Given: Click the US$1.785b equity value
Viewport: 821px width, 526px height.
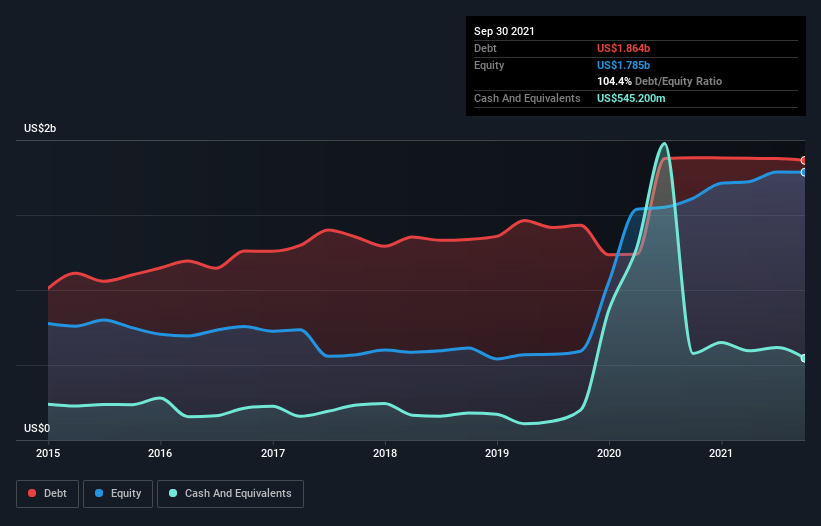Looking at the screenshot, I should [624, 65].
